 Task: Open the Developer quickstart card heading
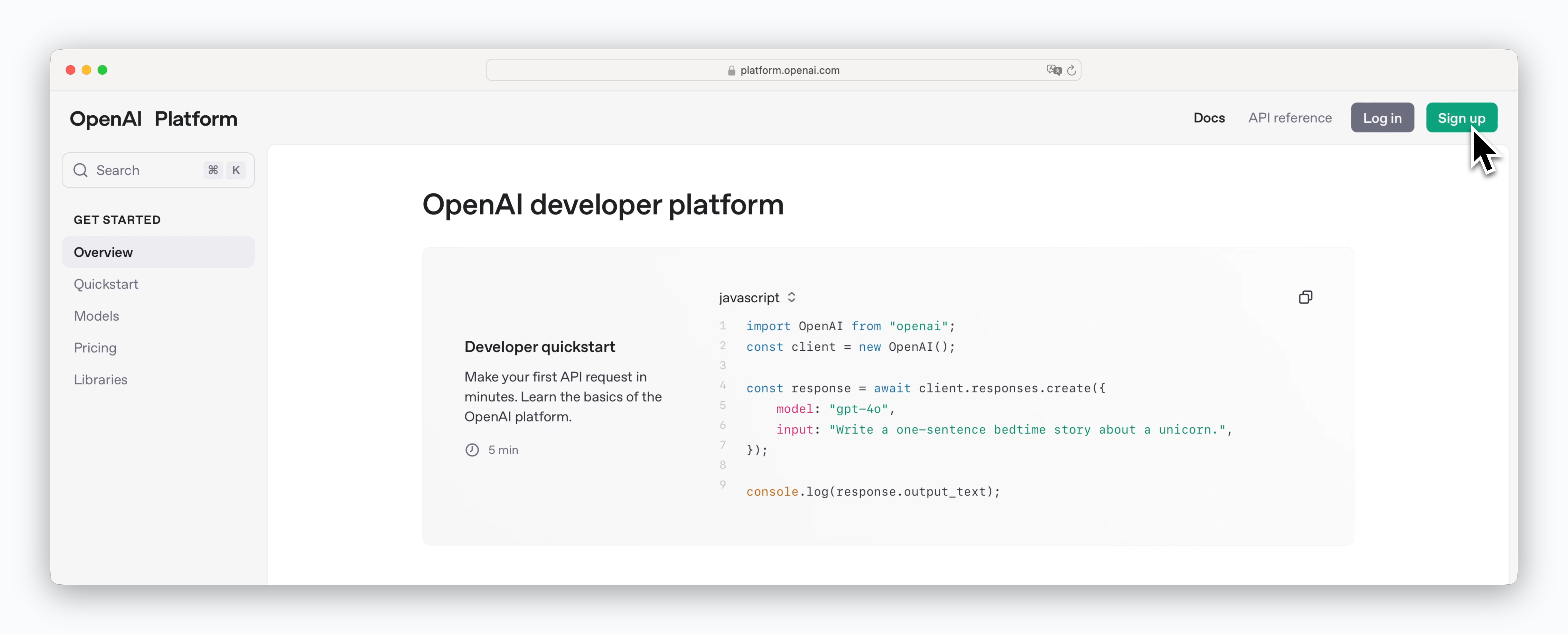tap(539, 347)
